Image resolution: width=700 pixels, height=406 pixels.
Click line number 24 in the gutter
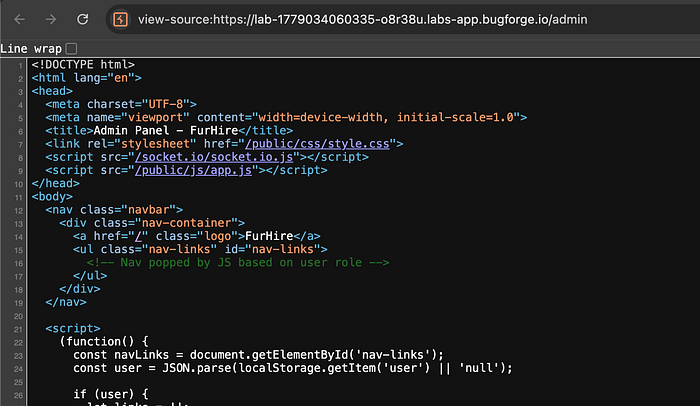pos(18,369)
